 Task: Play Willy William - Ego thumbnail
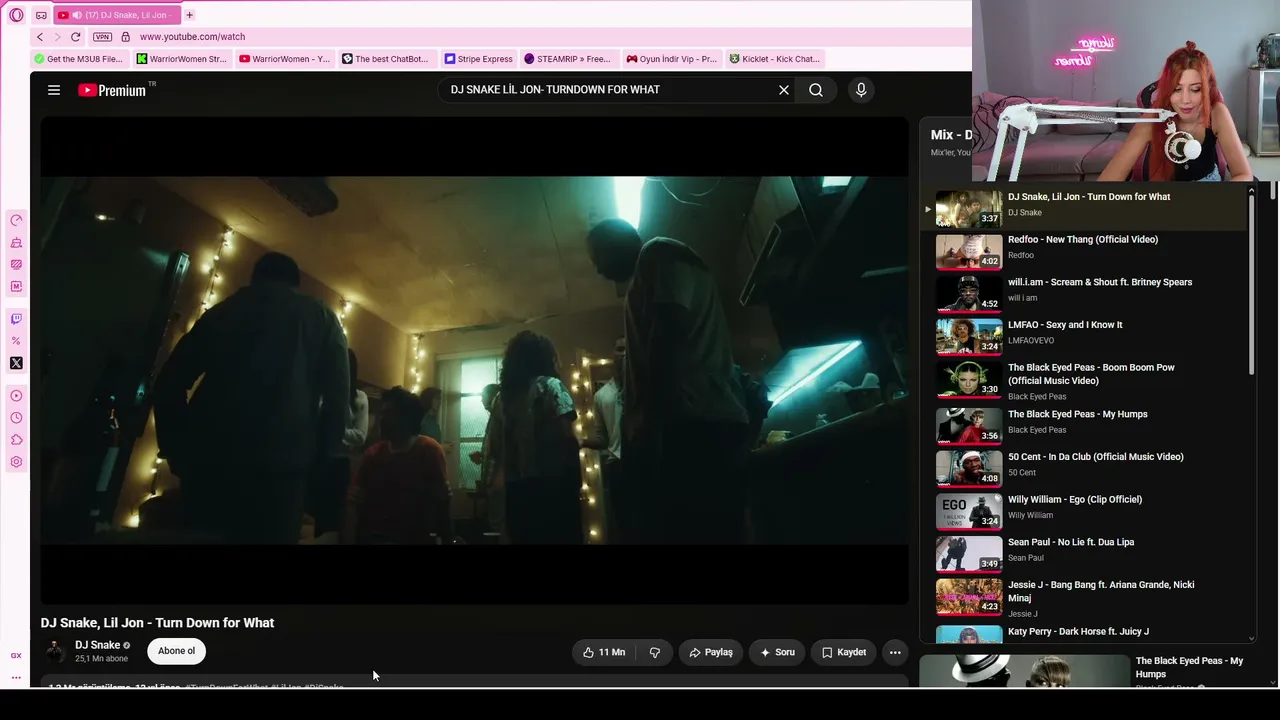[969, 510]
